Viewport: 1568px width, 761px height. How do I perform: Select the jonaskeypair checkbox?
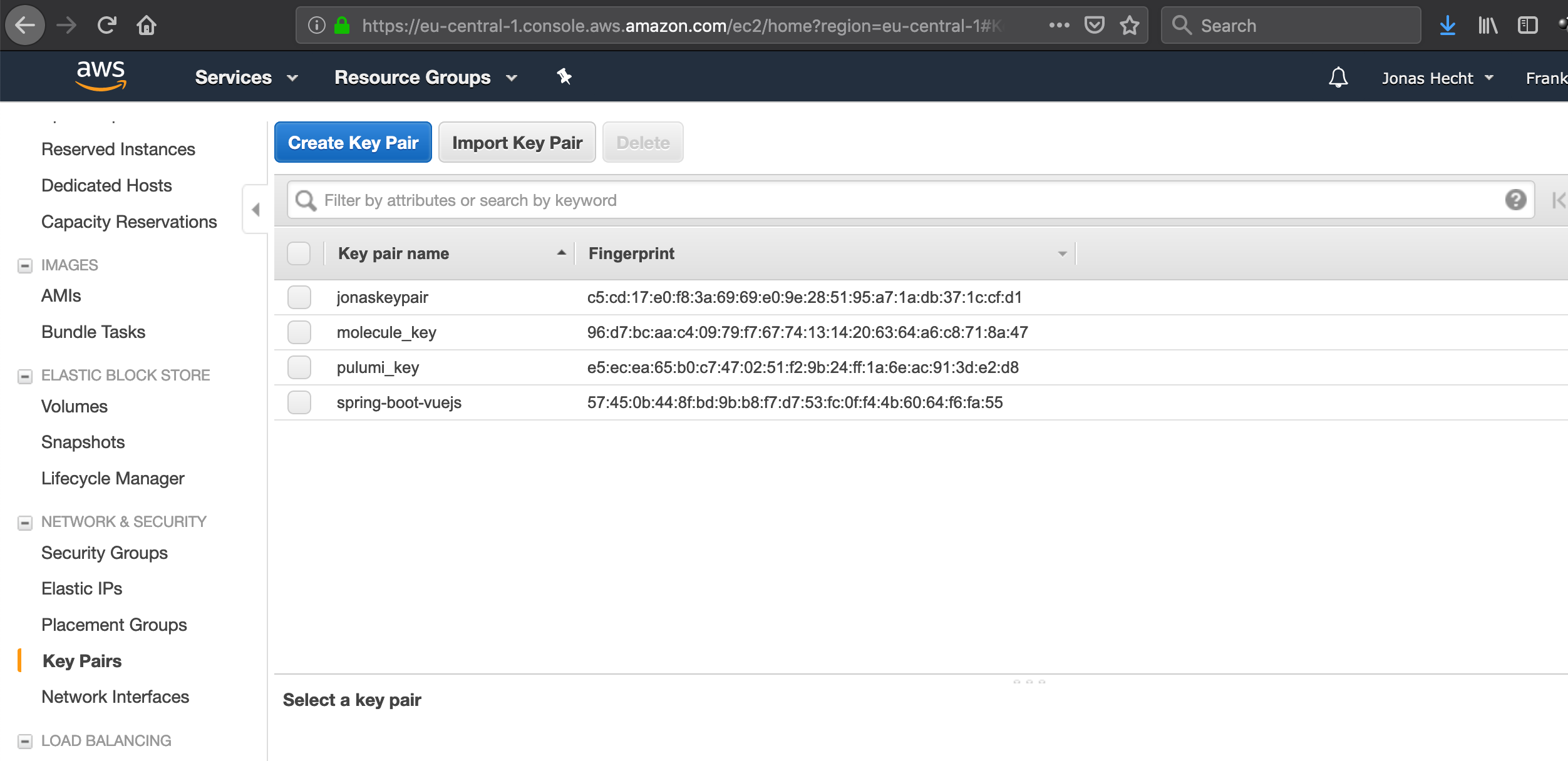(x=299, y=297)
